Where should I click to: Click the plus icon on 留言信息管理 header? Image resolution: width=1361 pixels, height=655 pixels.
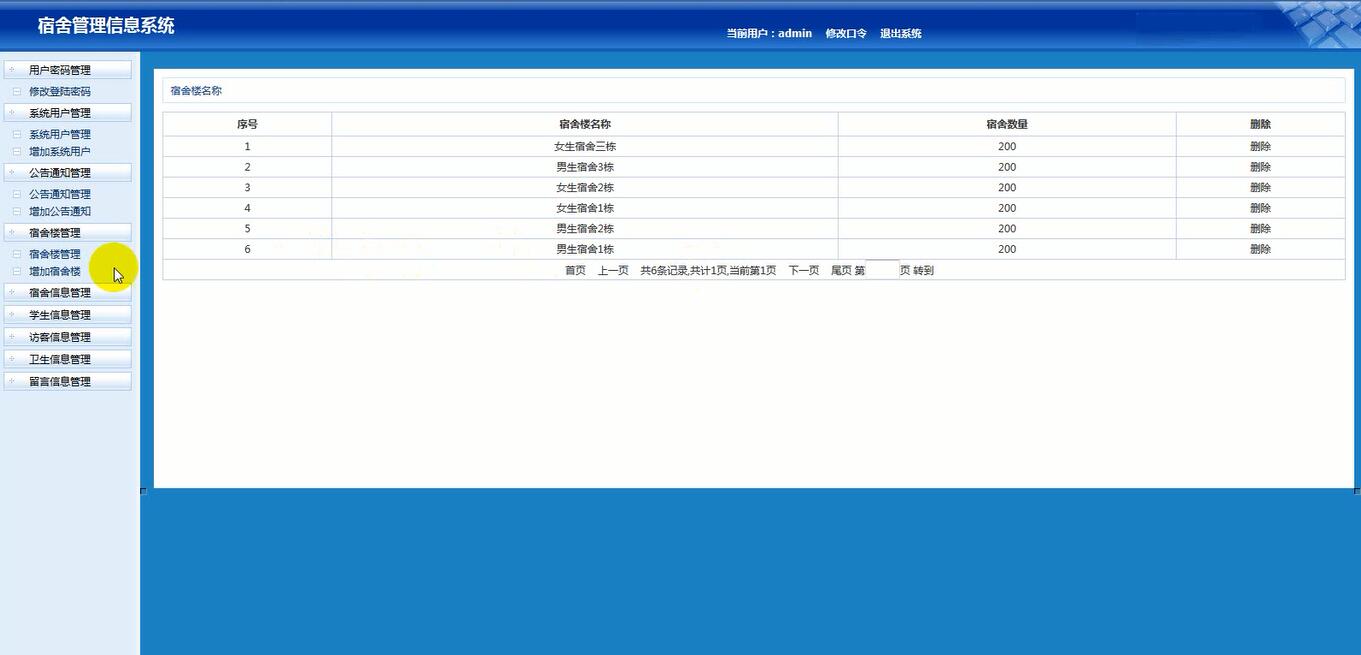click(x=12, y=380)
